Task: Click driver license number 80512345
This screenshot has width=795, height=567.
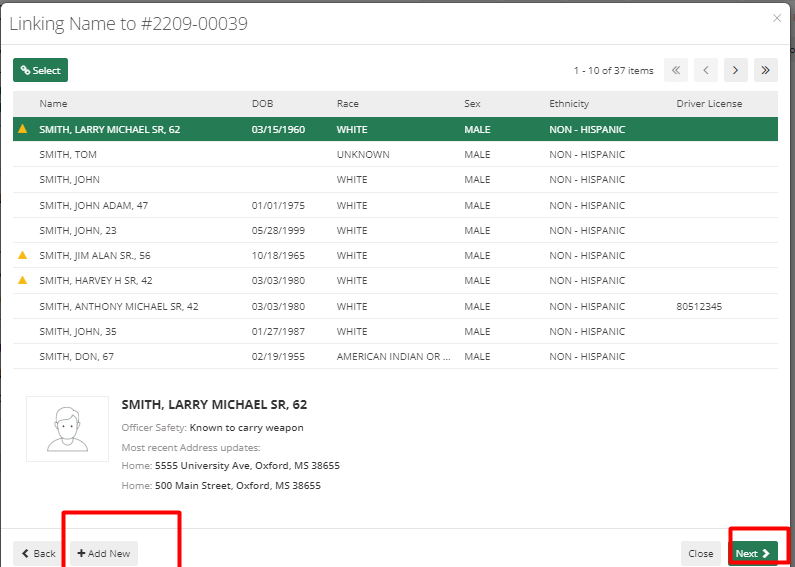Action: pos(699,306)
